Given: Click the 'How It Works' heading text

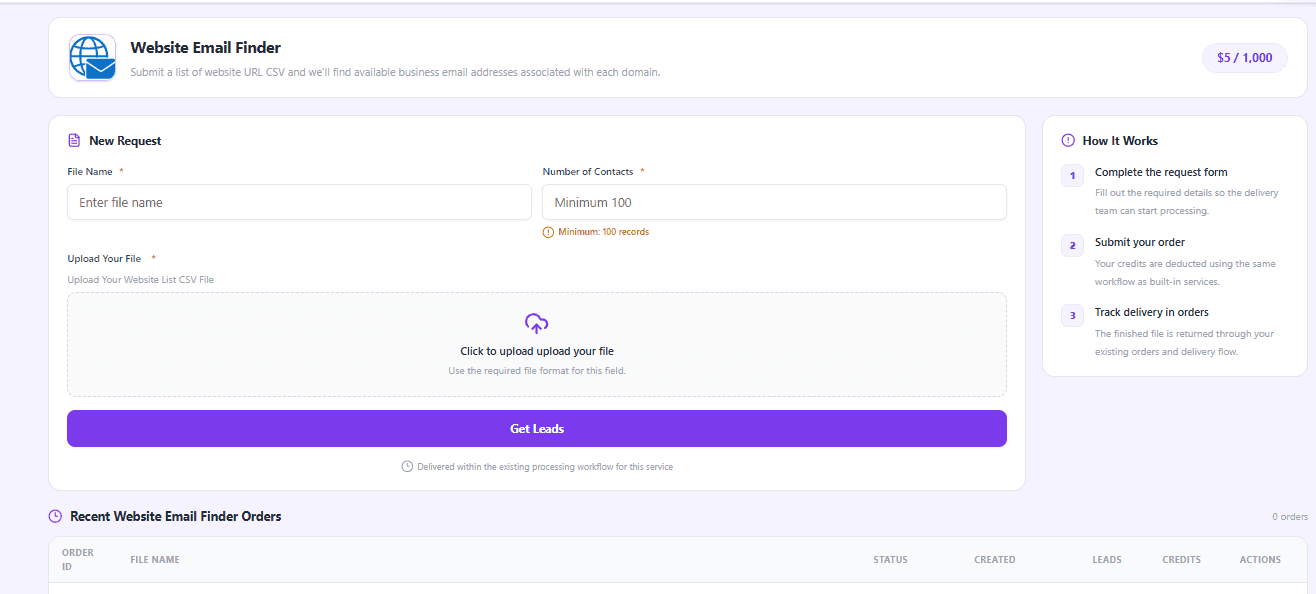Looking at the screenshot, I should pyautogui.click(x=1120, y=141).
